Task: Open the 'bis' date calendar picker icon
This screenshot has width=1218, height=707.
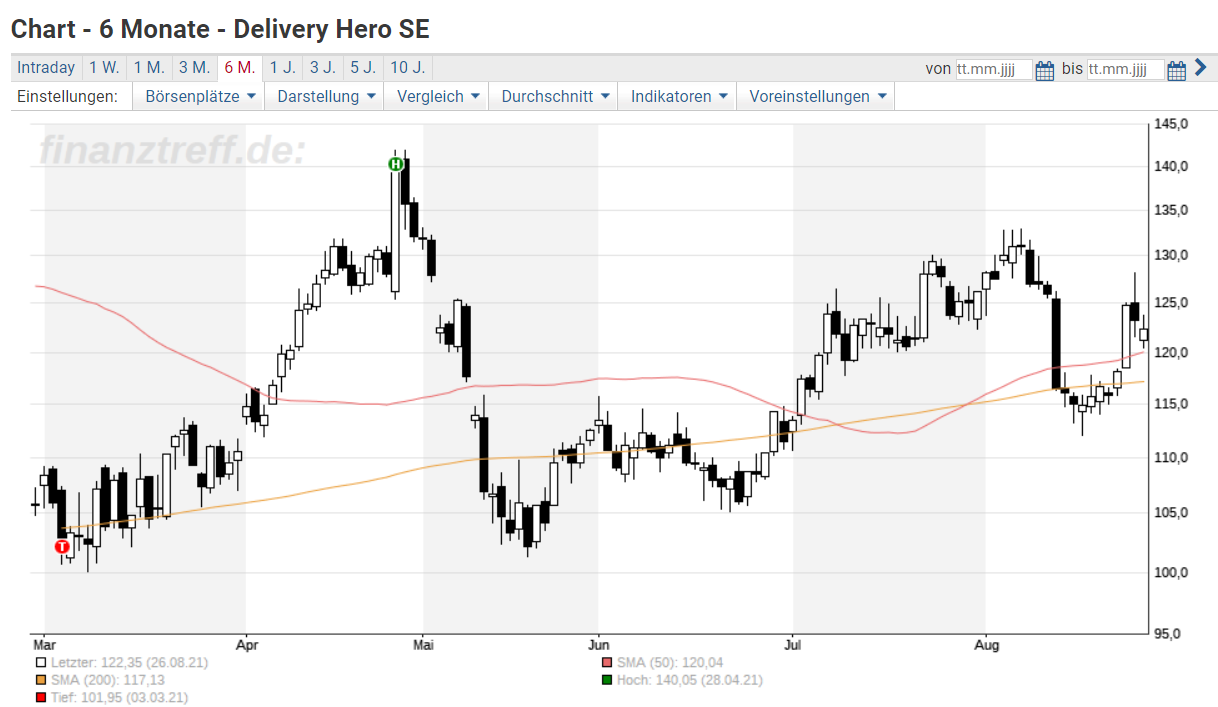Action: (1176, 70)
